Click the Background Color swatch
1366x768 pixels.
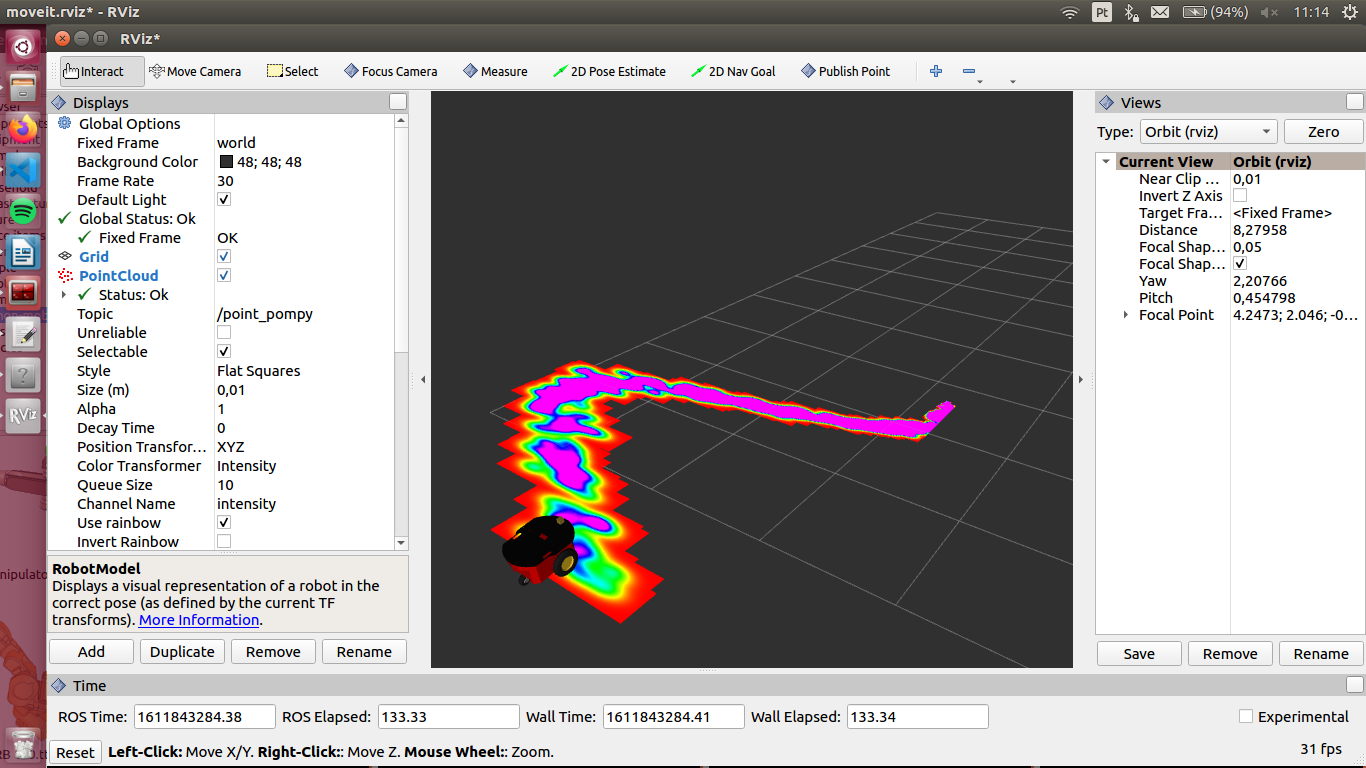click(226, 162)
